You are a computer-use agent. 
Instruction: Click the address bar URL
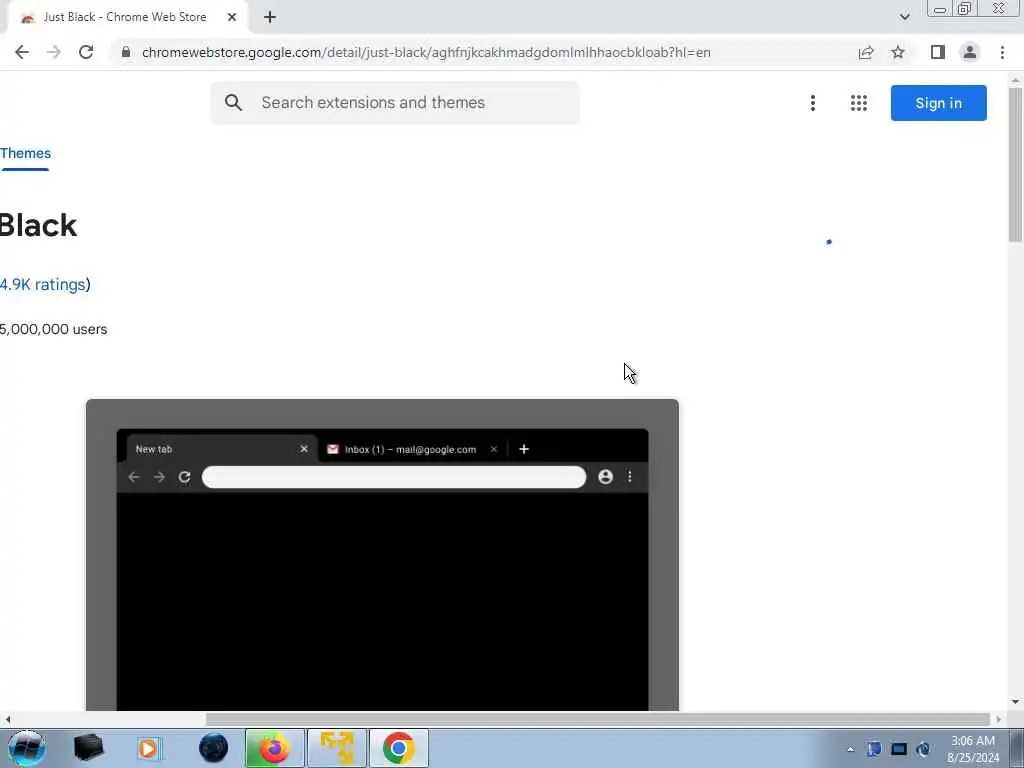426,52
